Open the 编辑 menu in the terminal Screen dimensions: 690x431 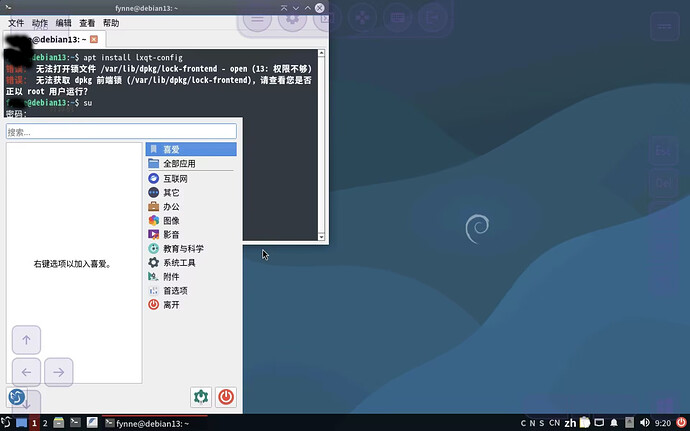pyautogui.click(x=63, y=23)
